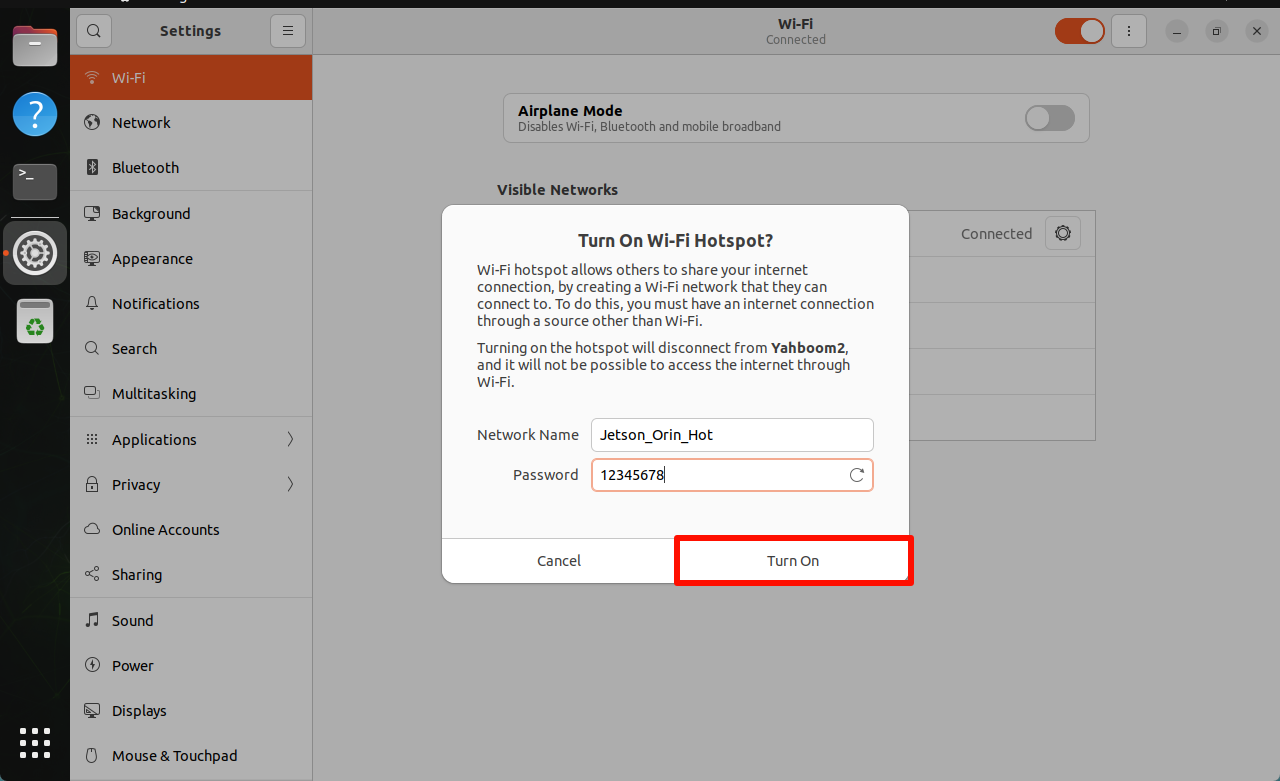Open the Settings hamburger menu
Viewport: 1280px width, 781px height.
(x=288, y=31)
